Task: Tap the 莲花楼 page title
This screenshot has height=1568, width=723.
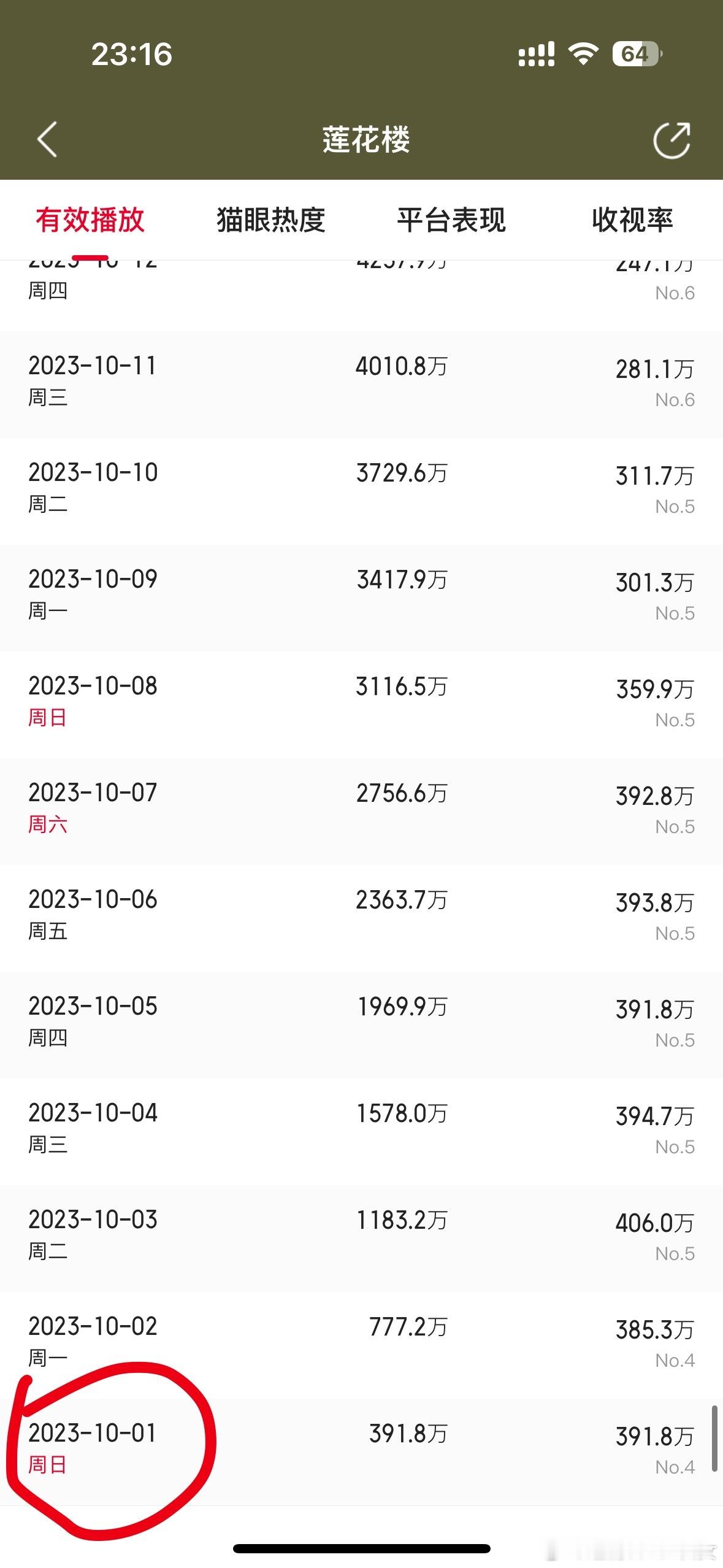Action: click(366, 140)
